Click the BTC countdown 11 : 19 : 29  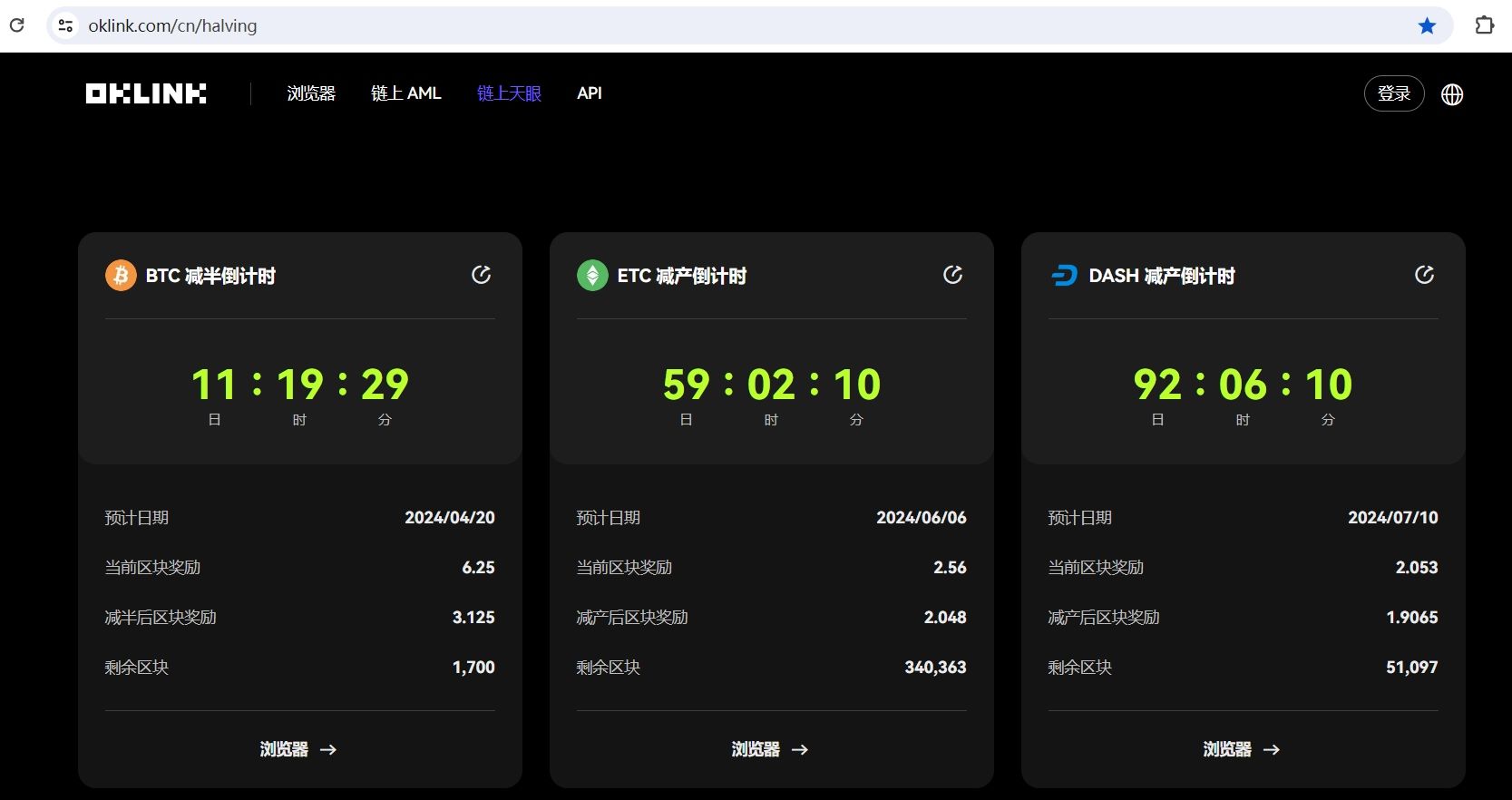pyautogui.click(x=300, y=385)
